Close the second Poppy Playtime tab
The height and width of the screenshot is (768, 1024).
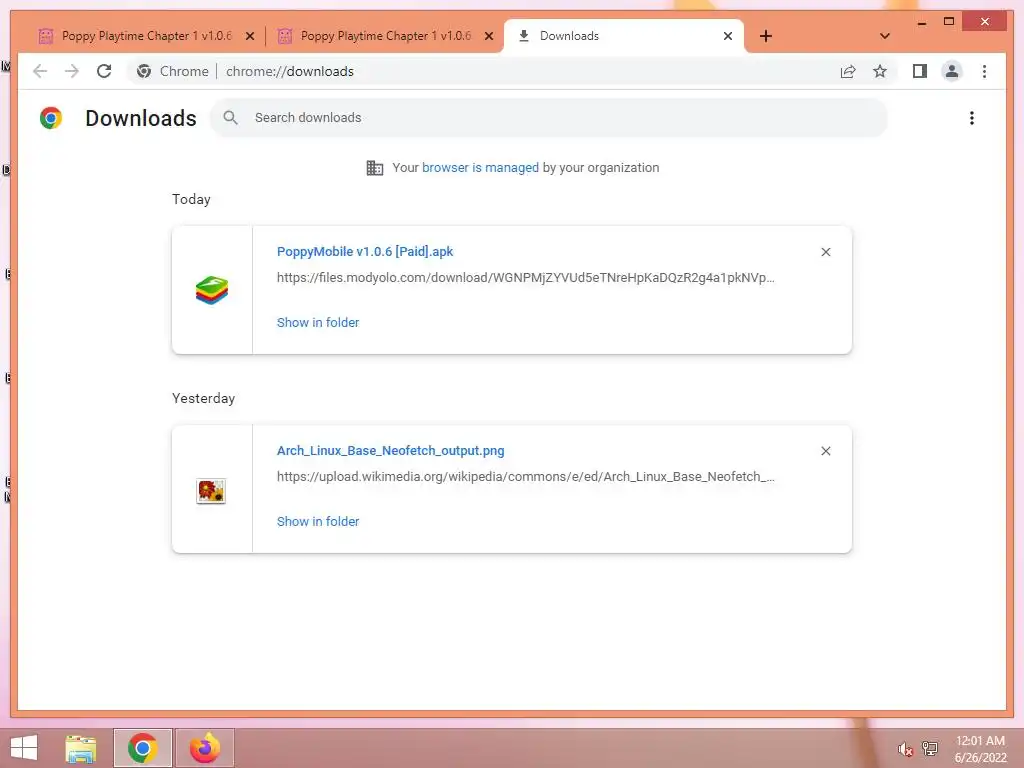click(488, 37)
